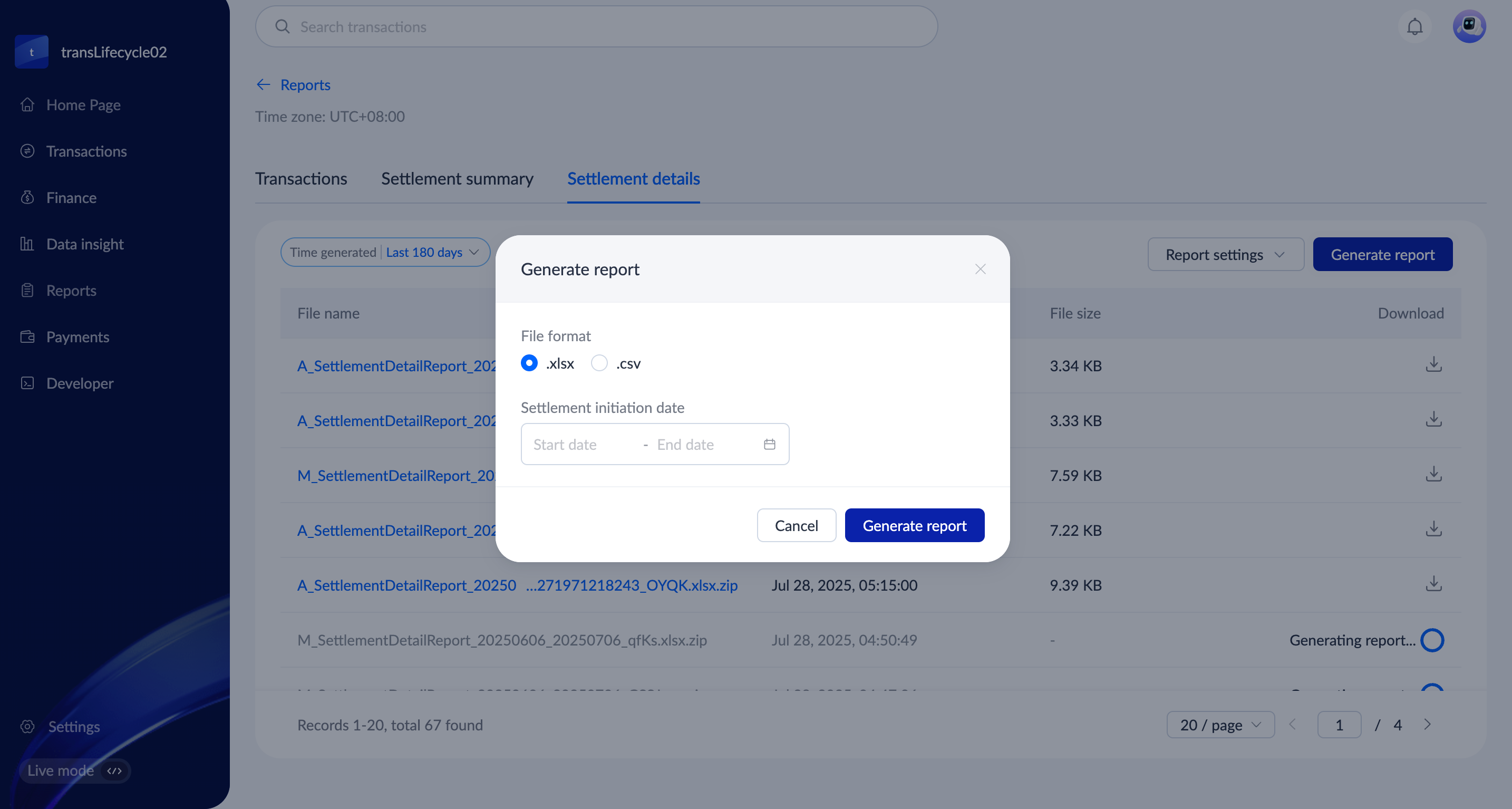The image size is (1512, 809).
Task: Download the 3.34 KB settlement report
Action: (1433, 364)
